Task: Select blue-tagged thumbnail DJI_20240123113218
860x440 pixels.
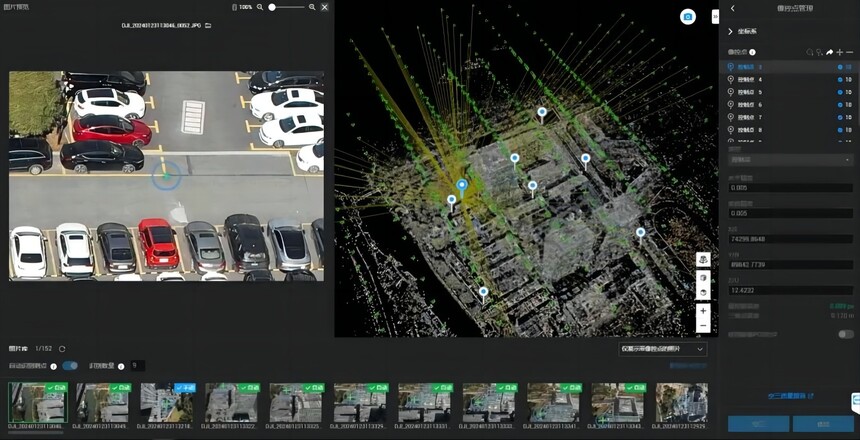Action: coord(168,402)
